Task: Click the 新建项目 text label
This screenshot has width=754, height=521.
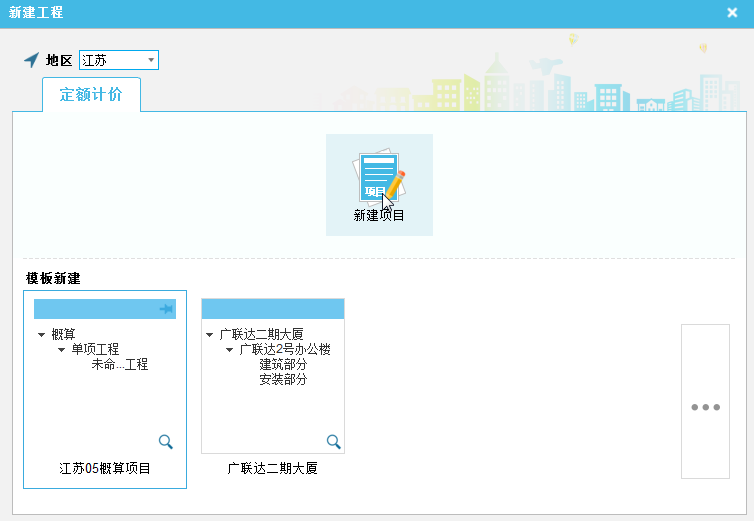Action: click(x=379, y=216)
